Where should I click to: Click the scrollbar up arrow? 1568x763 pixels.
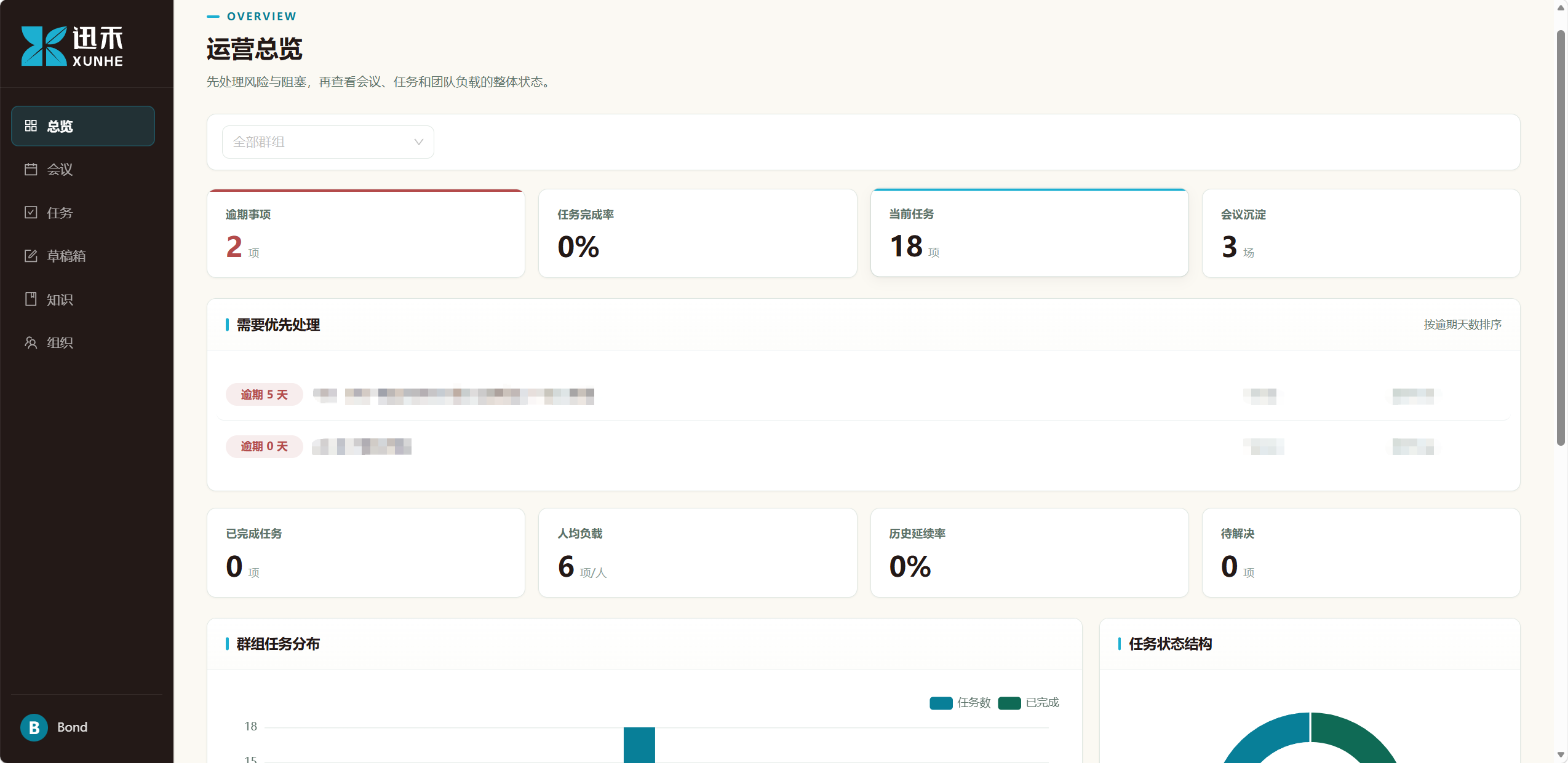click(1561, 8)
